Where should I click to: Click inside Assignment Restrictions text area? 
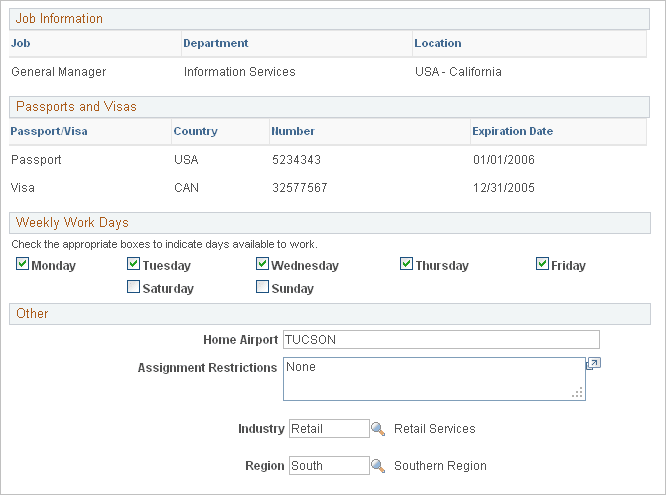[x=434, y=379]
